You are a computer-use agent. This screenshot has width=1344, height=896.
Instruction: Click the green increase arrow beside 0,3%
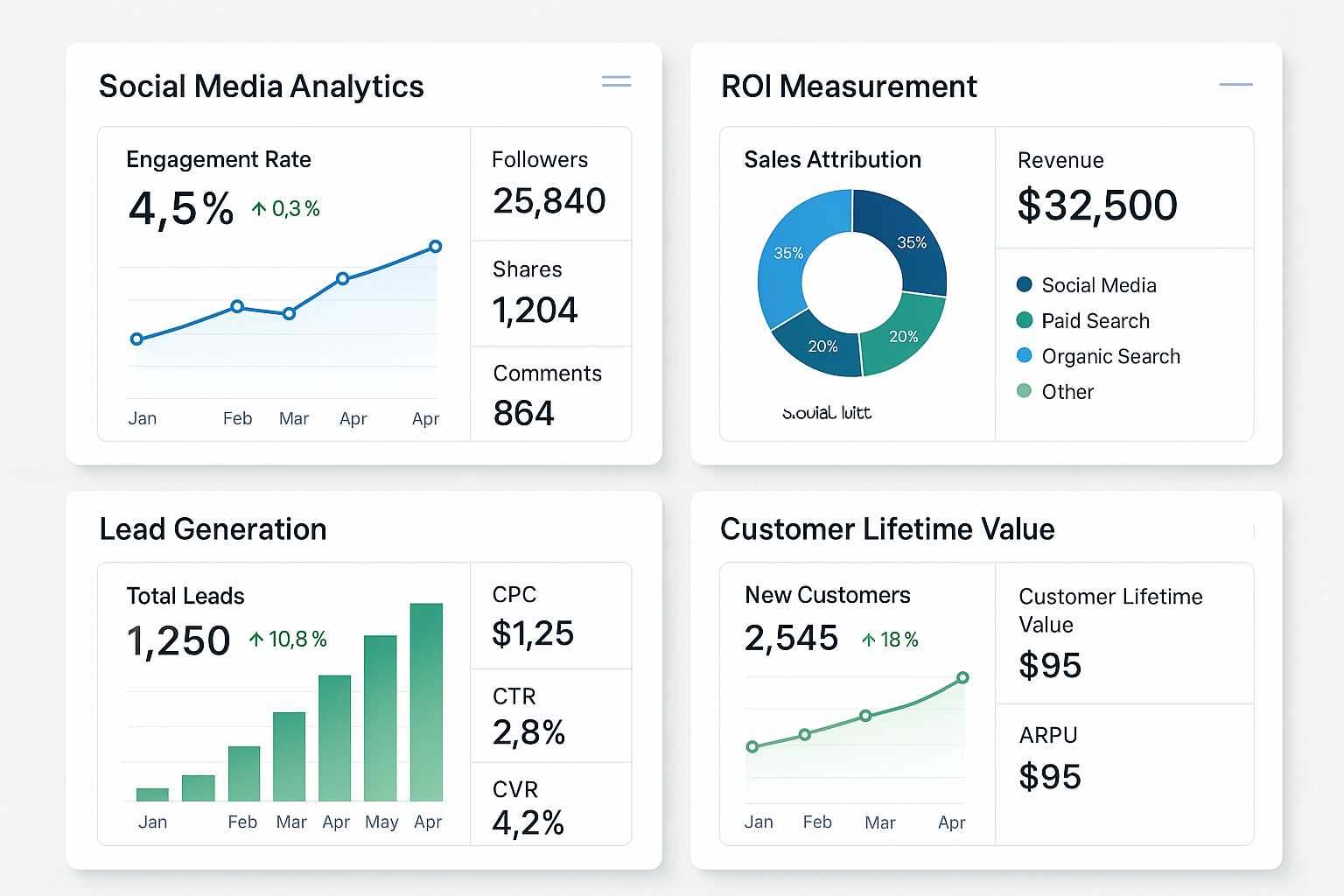(258, 208)
